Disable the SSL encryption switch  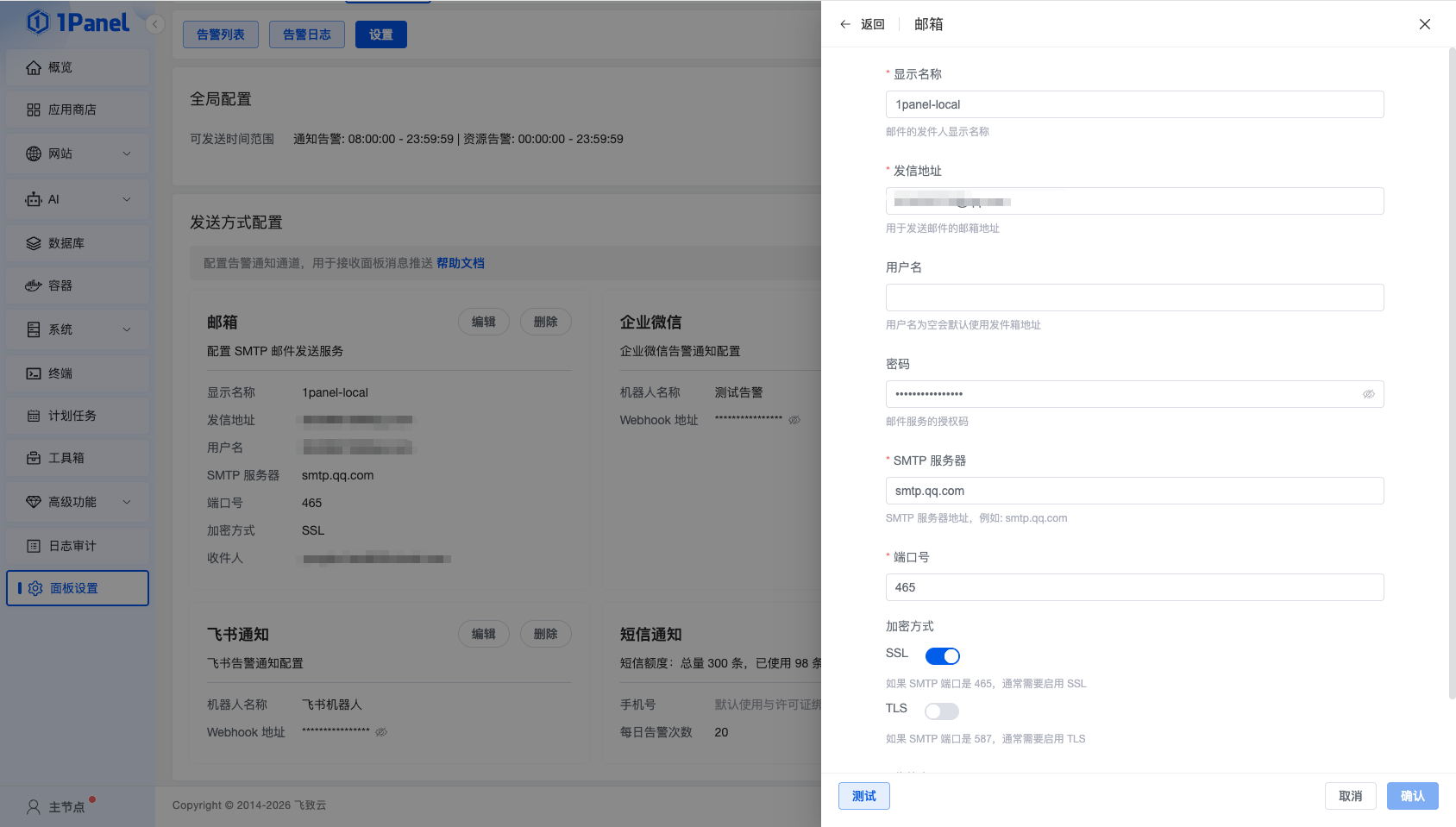tap(942, 656)
